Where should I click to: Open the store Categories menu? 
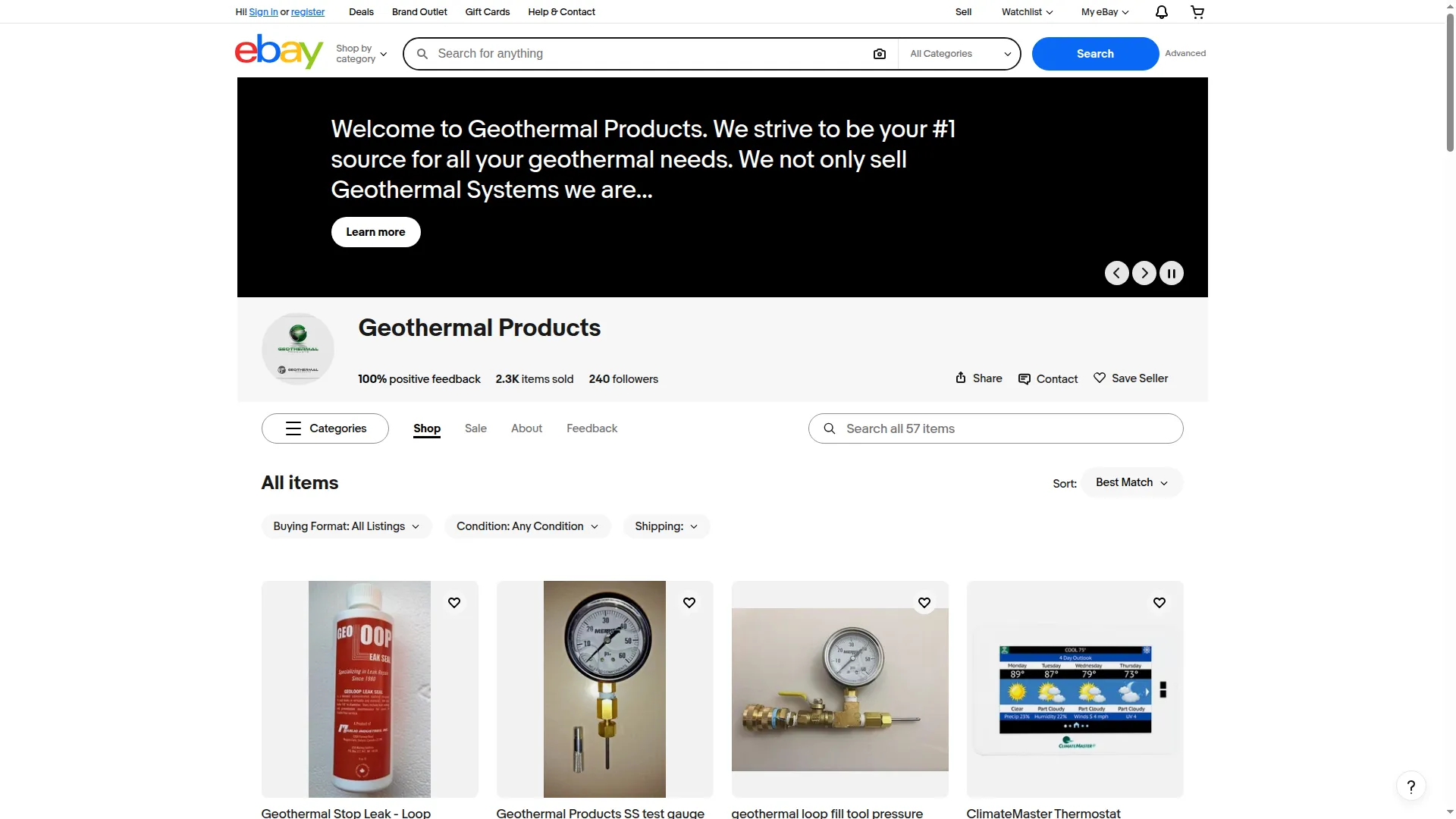(x=325, y=428)
